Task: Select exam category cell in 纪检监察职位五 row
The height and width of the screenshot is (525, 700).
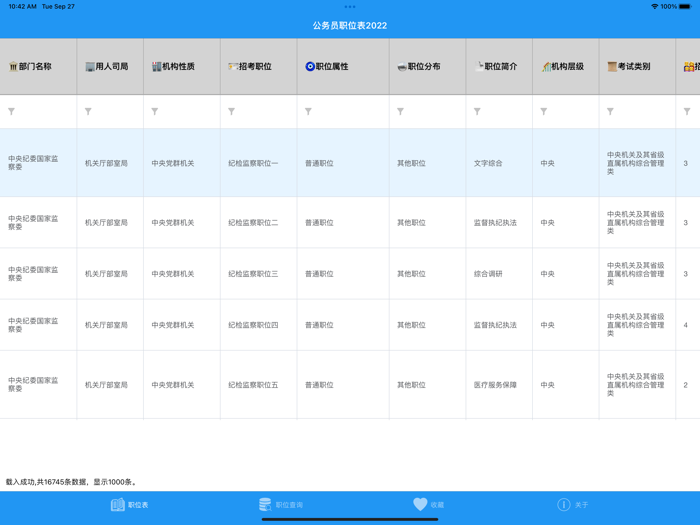Action: tap(635, 385)
